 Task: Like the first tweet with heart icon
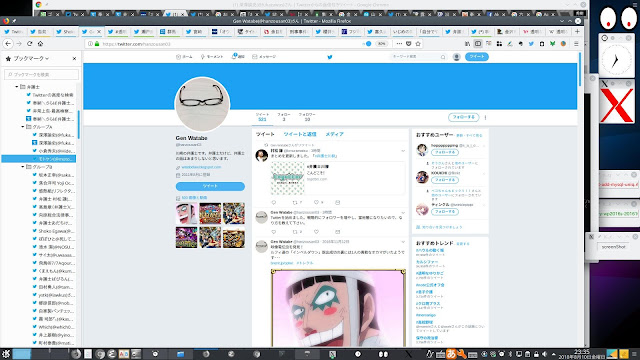click(x=316, y=202)
